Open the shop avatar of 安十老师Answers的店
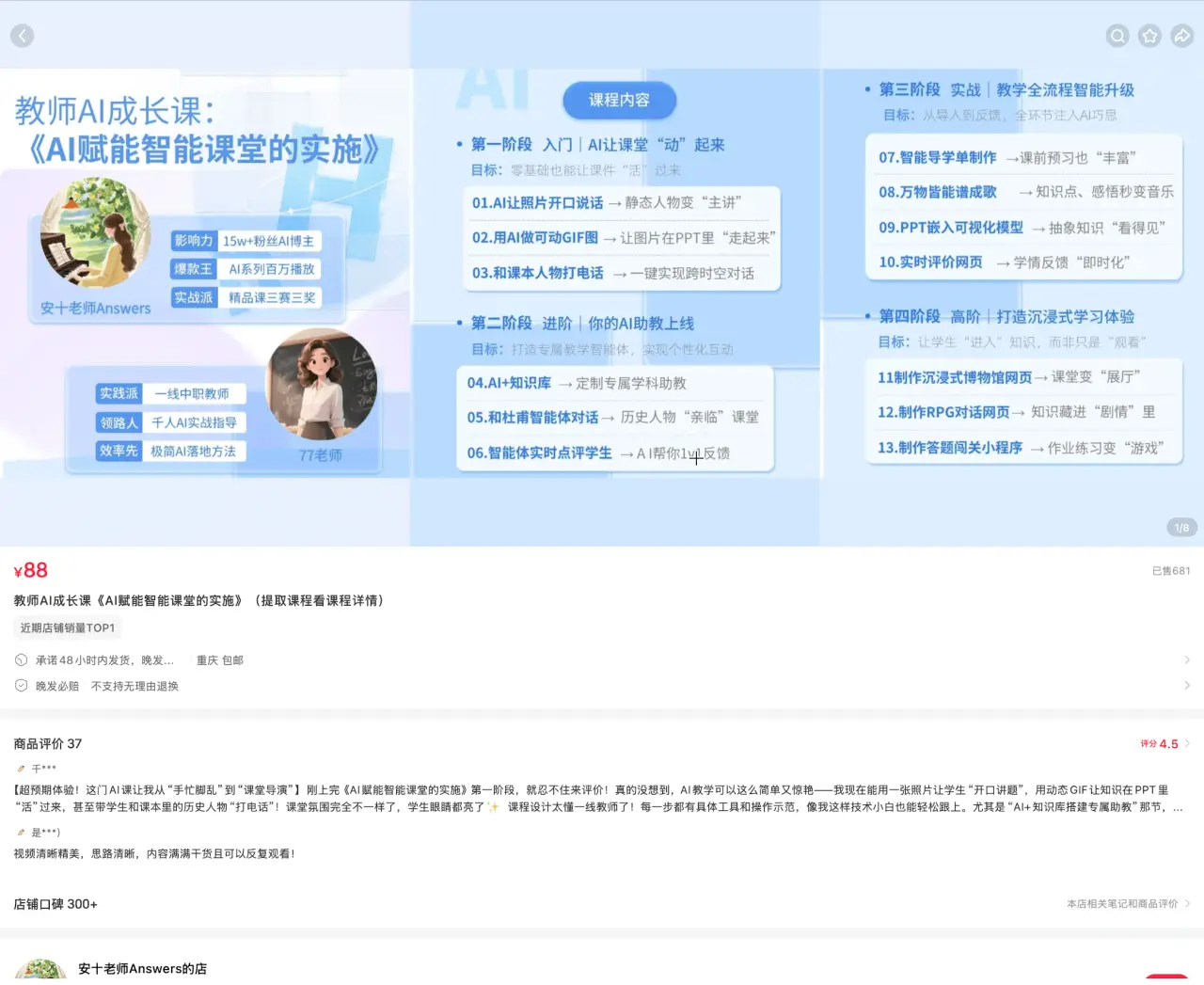1204x985 pixels. pos(40,970)
